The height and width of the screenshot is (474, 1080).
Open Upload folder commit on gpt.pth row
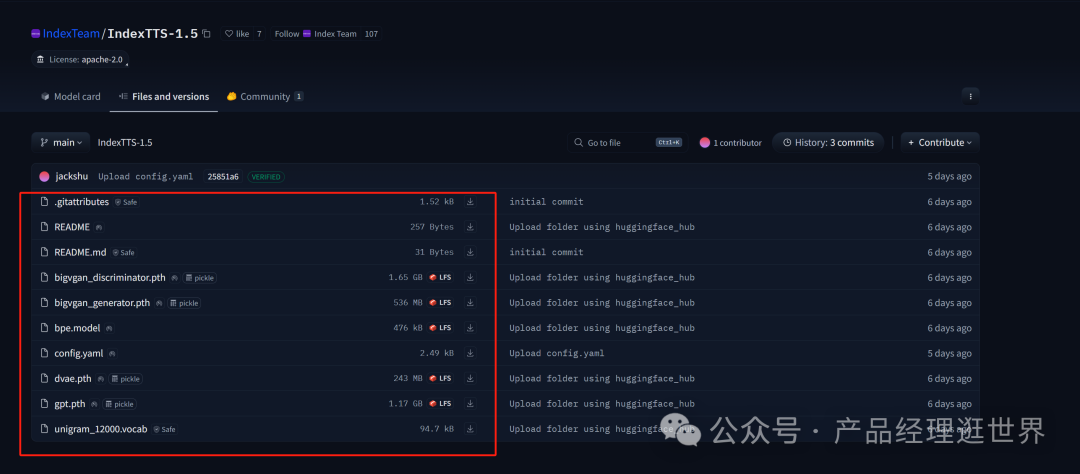point(601,404)
